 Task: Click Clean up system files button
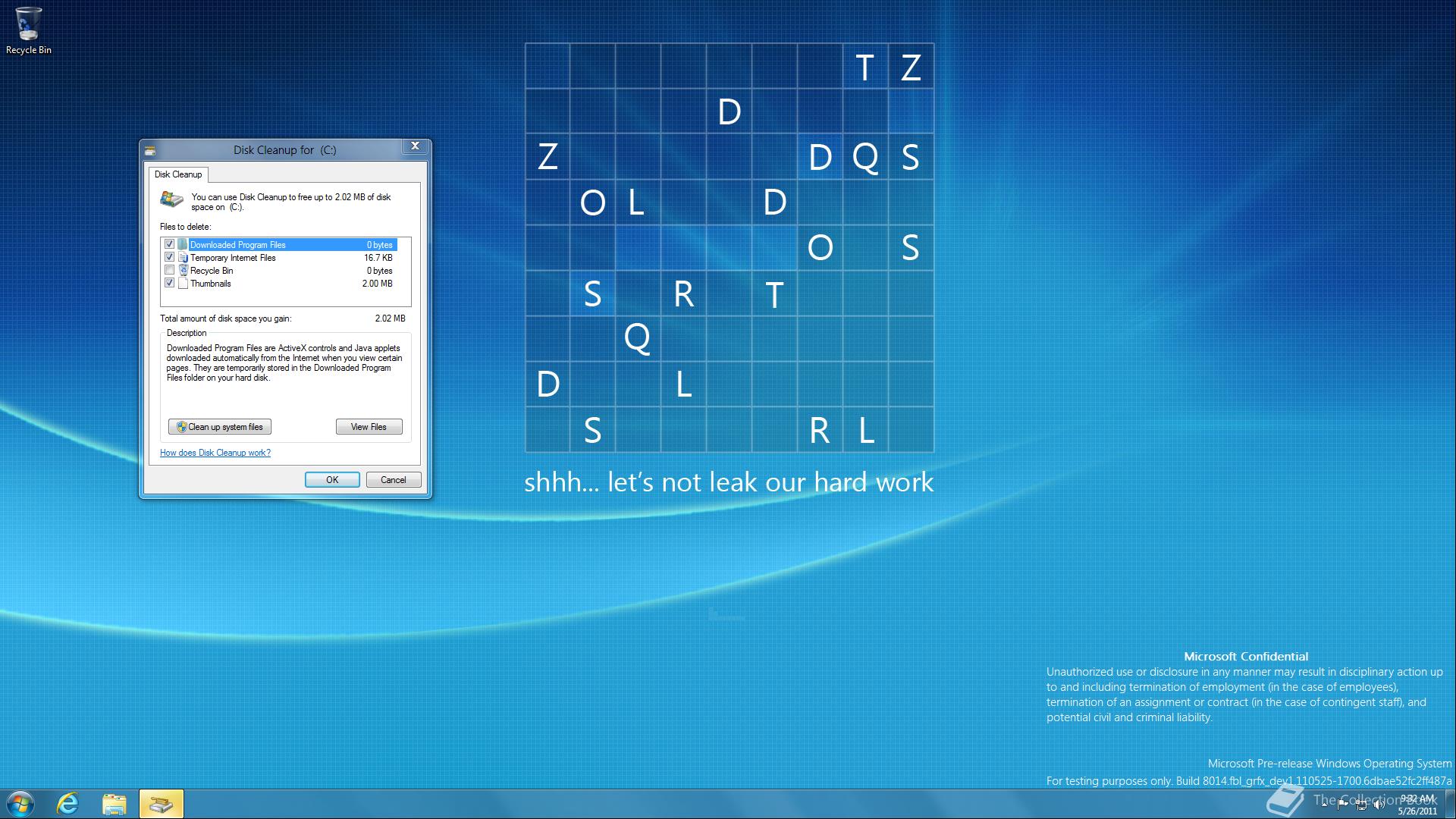[220, 427]
